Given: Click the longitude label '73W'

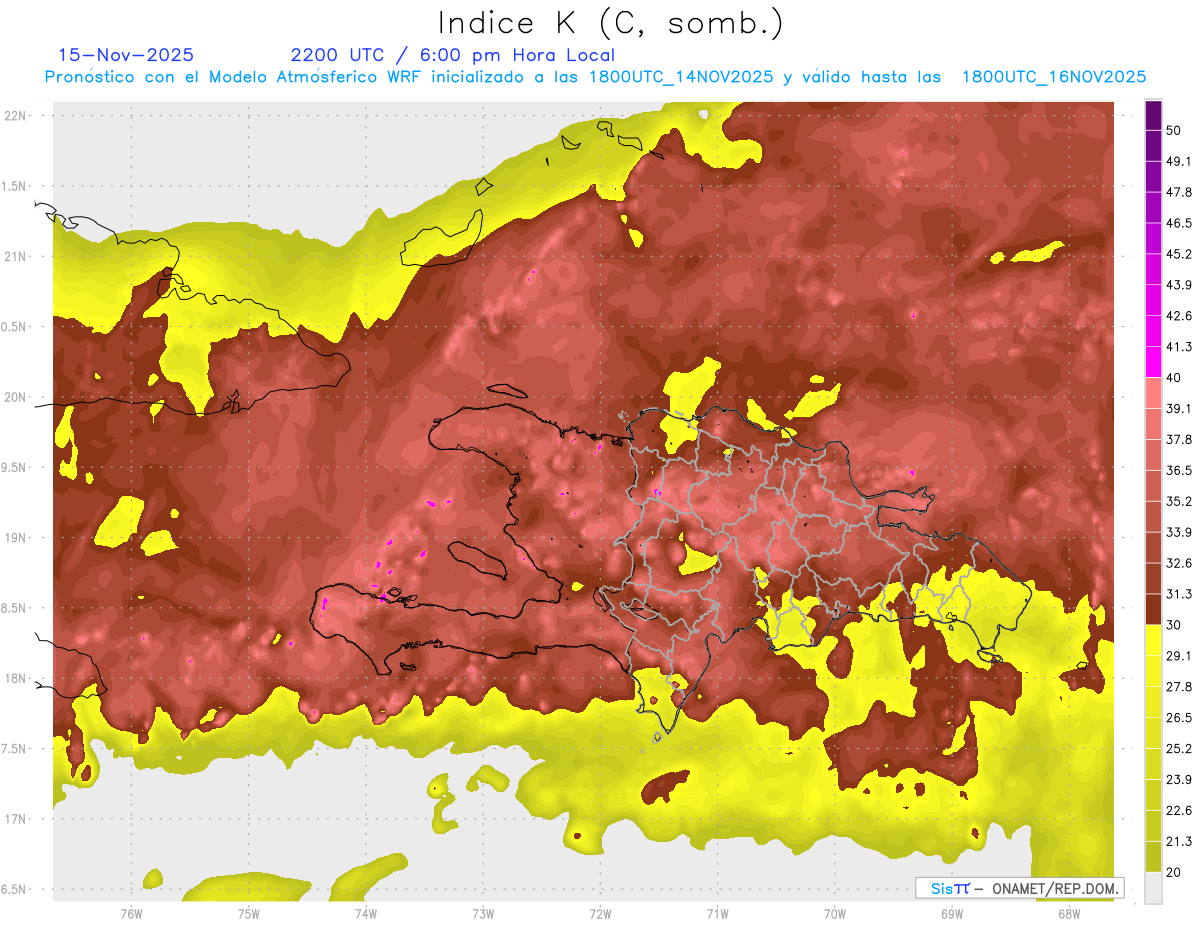Looking at the screenshot, I should pyautogui.click(x=483, y=914).
